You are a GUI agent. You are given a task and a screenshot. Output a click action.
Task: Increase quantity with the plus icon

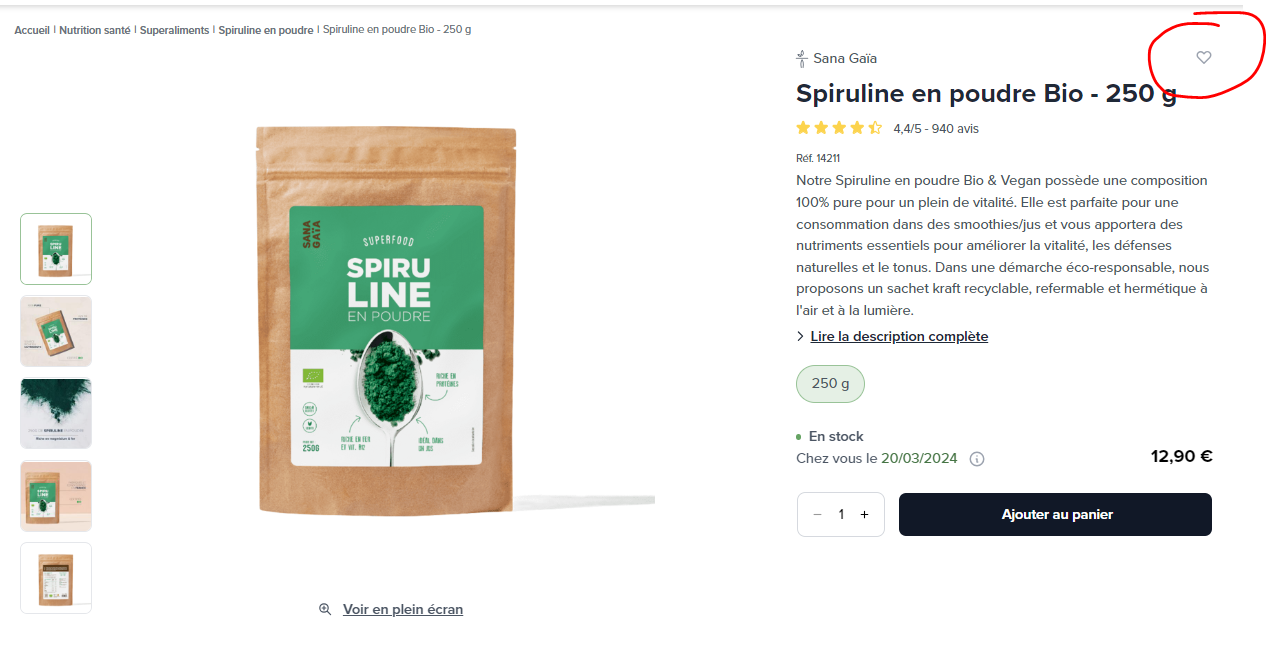[x=864, y=514]
